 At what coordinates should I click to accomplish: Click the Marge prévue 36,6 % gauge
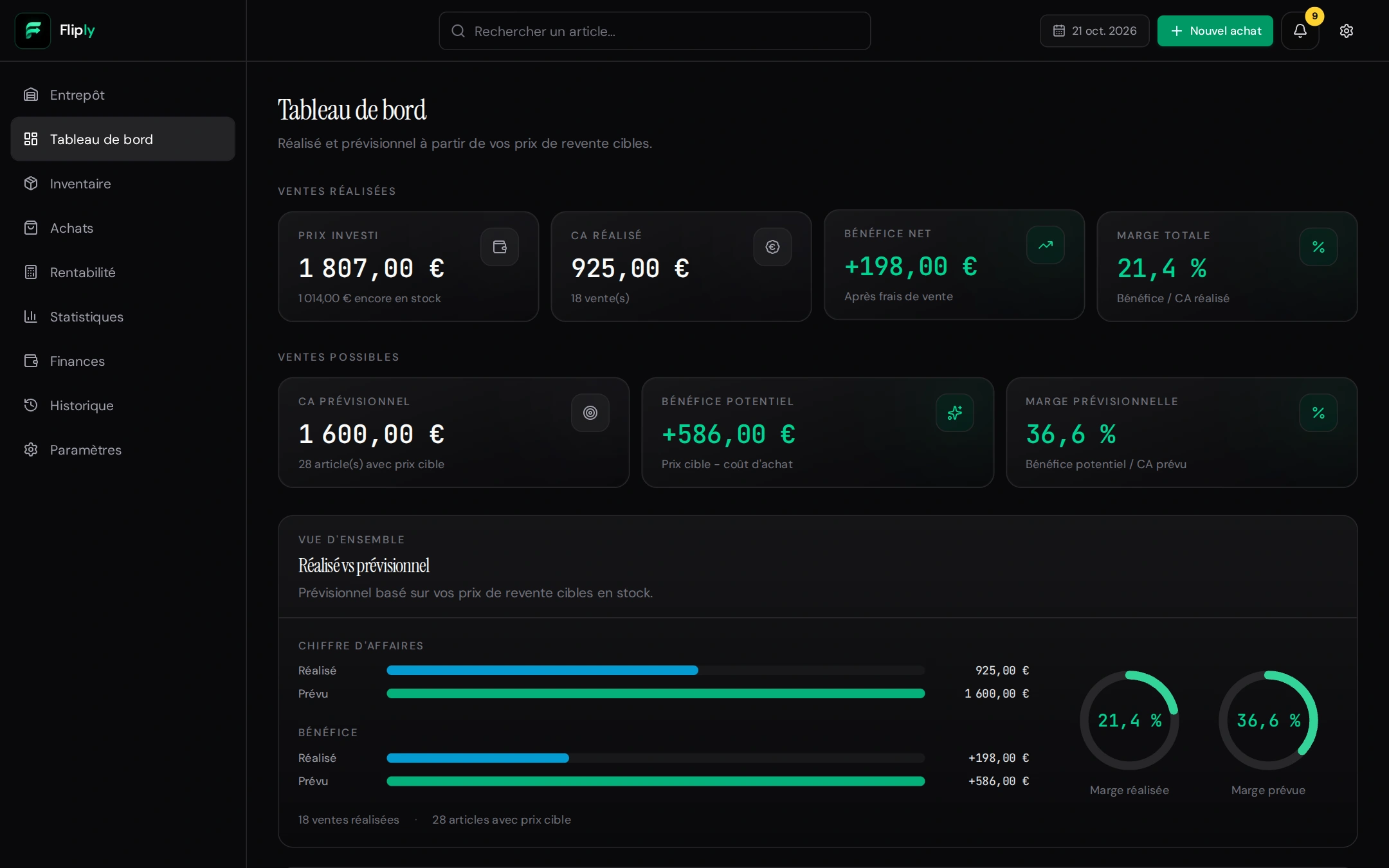[x=1268, y=721]
